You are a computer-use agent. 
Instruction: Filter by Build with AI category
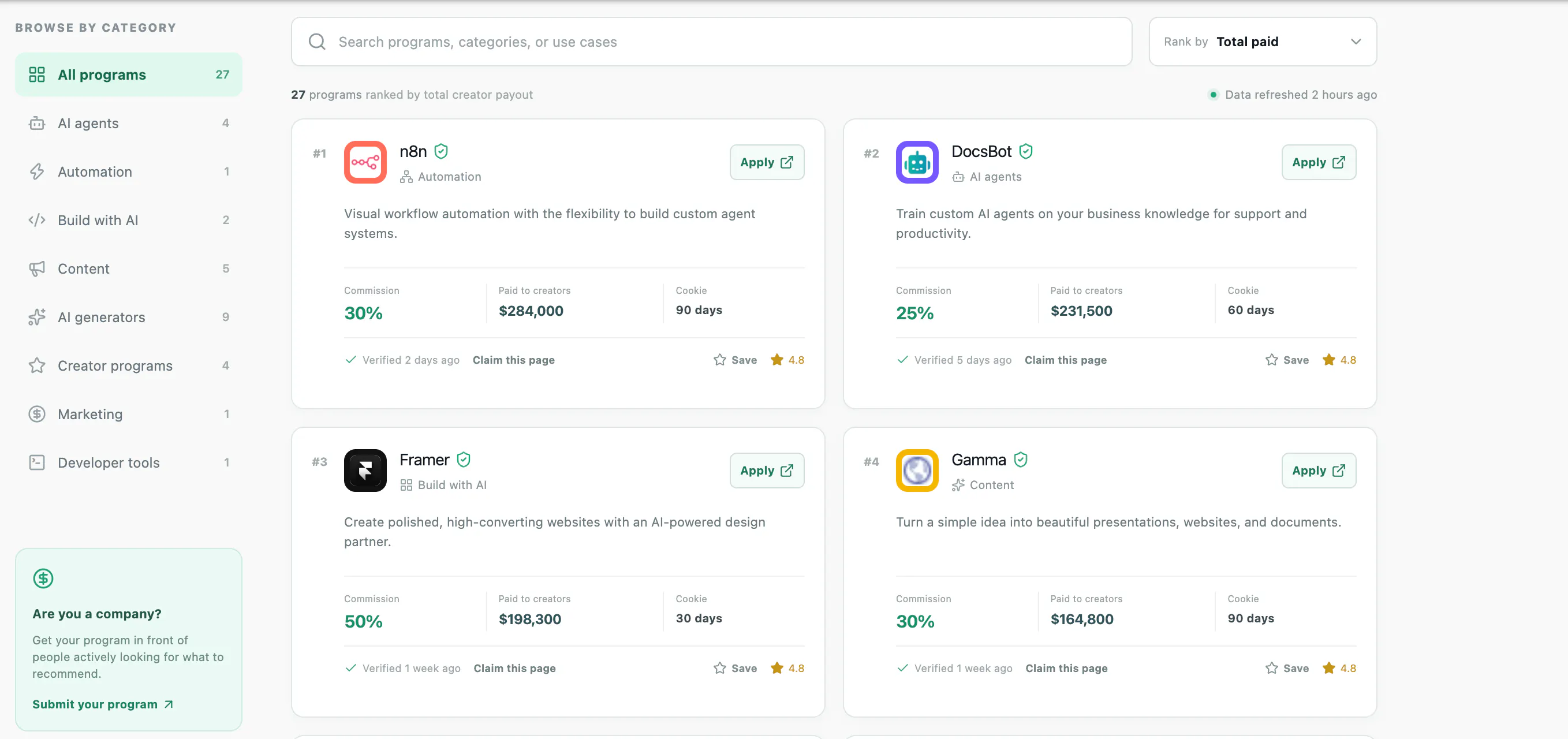click(x=128, y=220)
